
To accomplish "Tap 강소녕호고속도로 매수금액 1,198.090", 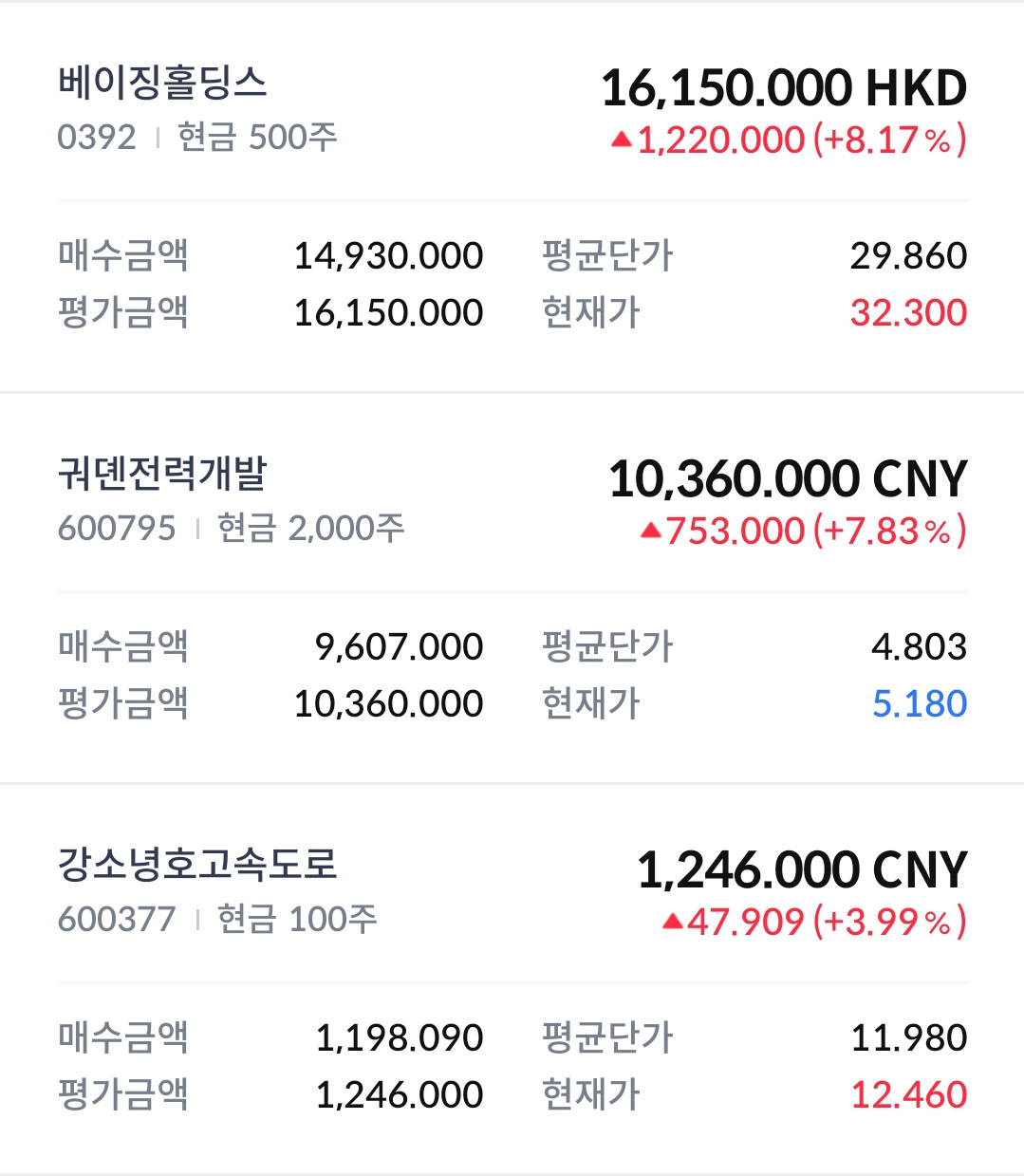I will click(399, 1038).
